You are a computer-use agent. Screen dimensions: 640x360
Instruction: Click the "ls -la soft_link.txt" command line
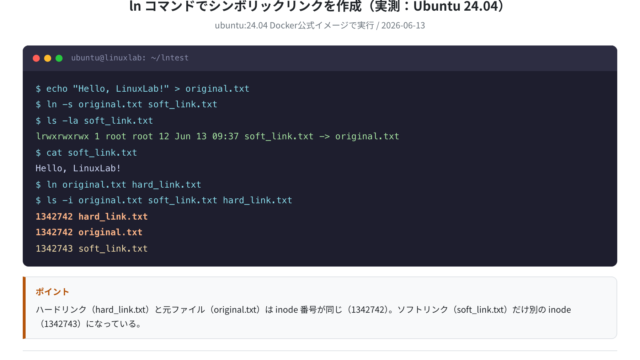(x=94, y=121)
